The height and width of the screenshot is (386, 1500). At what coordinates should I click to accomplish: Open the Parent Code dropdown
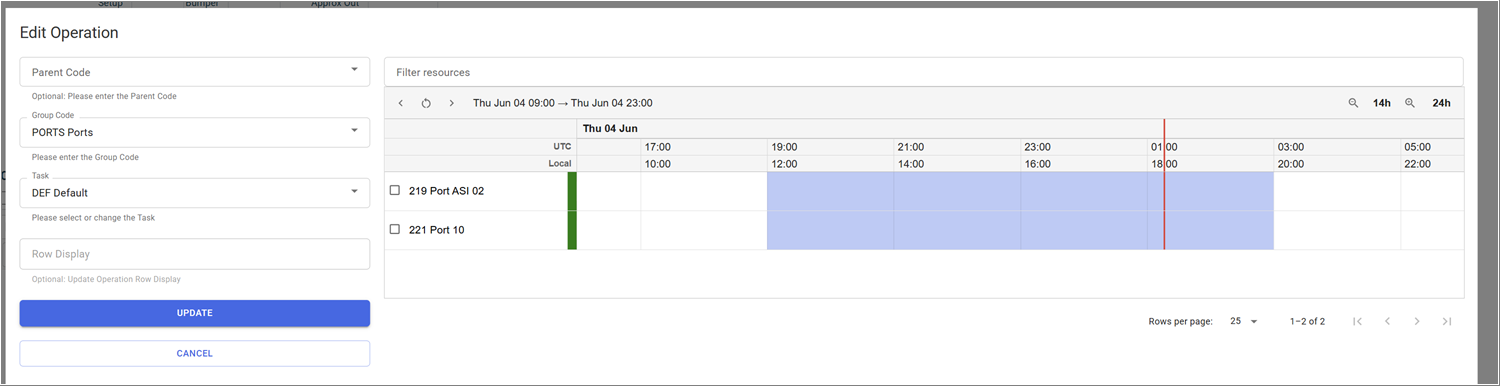(x=195, y=72)
